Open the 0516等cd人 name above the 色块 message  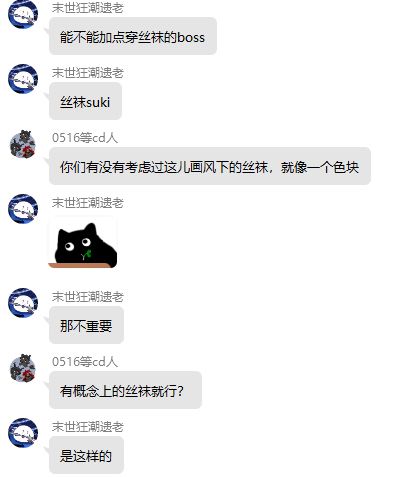pos(85,137)
